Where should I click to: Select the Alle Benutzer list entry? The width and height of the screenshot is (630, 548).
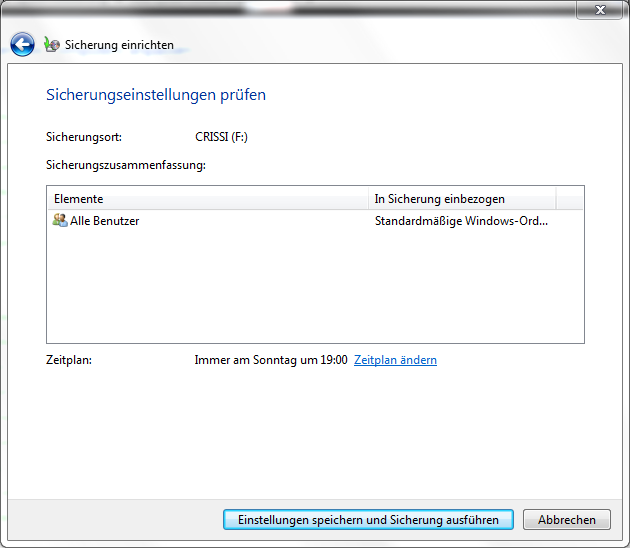pyautogui.click(x=104, y=221)
